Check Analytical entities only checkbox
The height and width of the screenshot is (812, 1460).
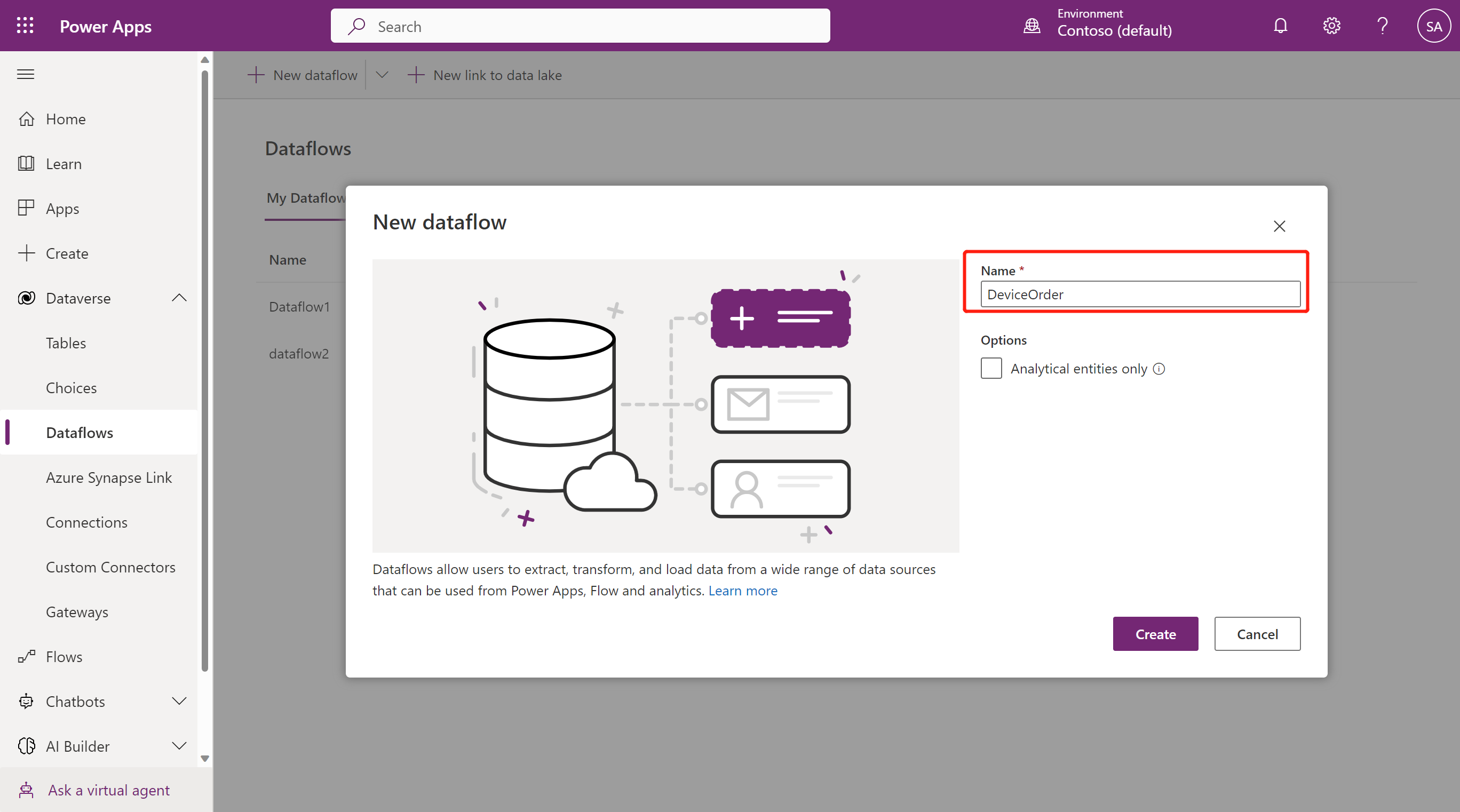coord(991,368)
